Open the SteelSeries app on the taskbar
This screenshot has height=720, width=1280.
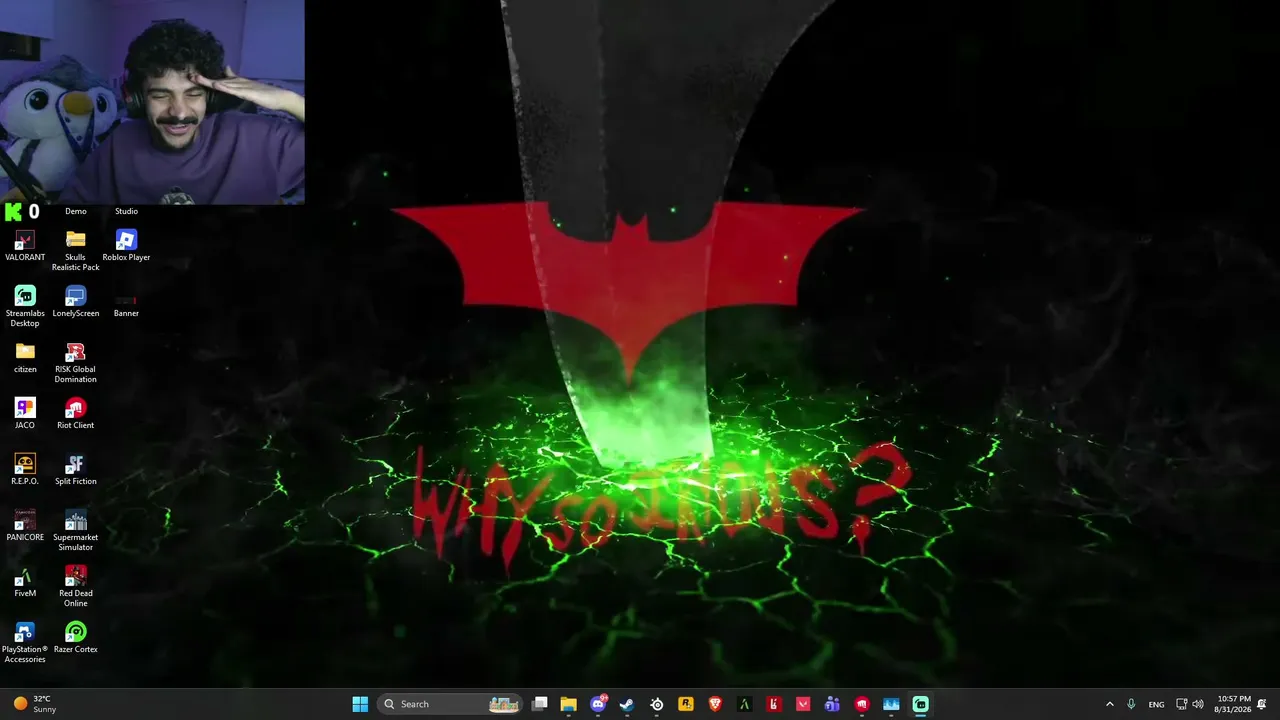pyautogui.click(x=657, y=704)
